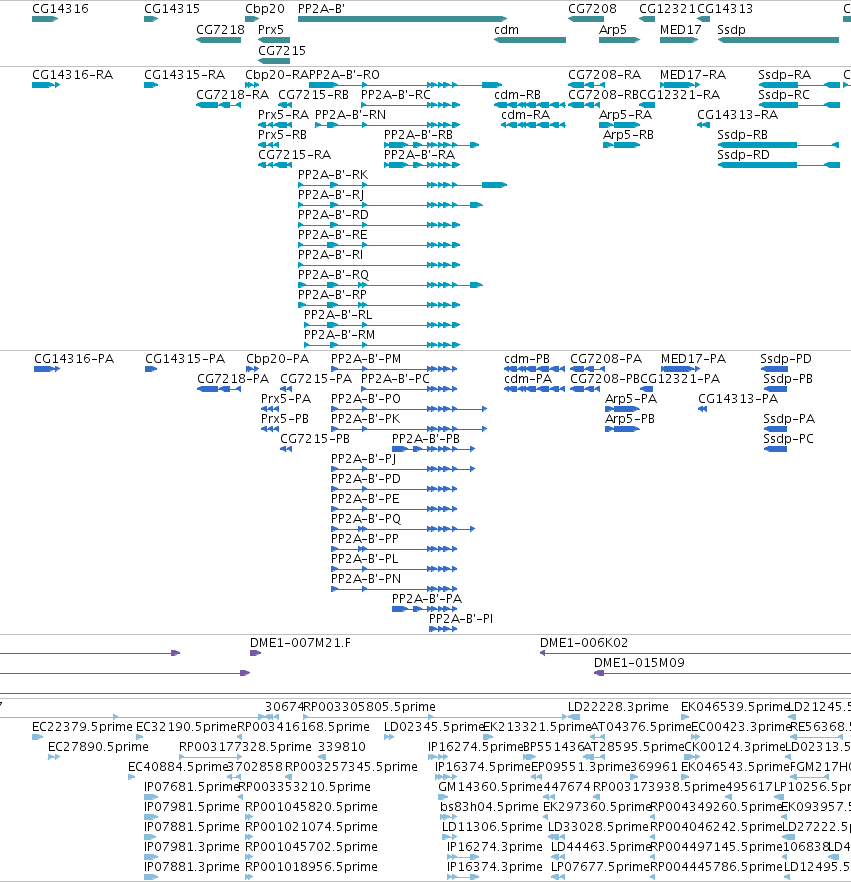Image resolution: width=851 pixels, height=882 pixels.
Task: Select the CG7218 gene label
Action: point(220,30)
